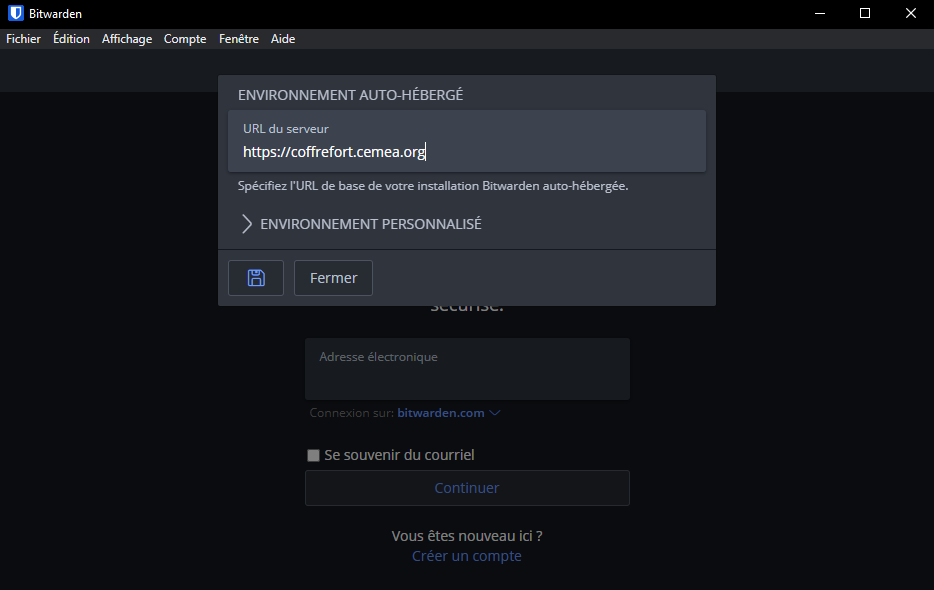Follow the Créer un compte link
This screenshot has height=590, width=934.
pos(466,556)
